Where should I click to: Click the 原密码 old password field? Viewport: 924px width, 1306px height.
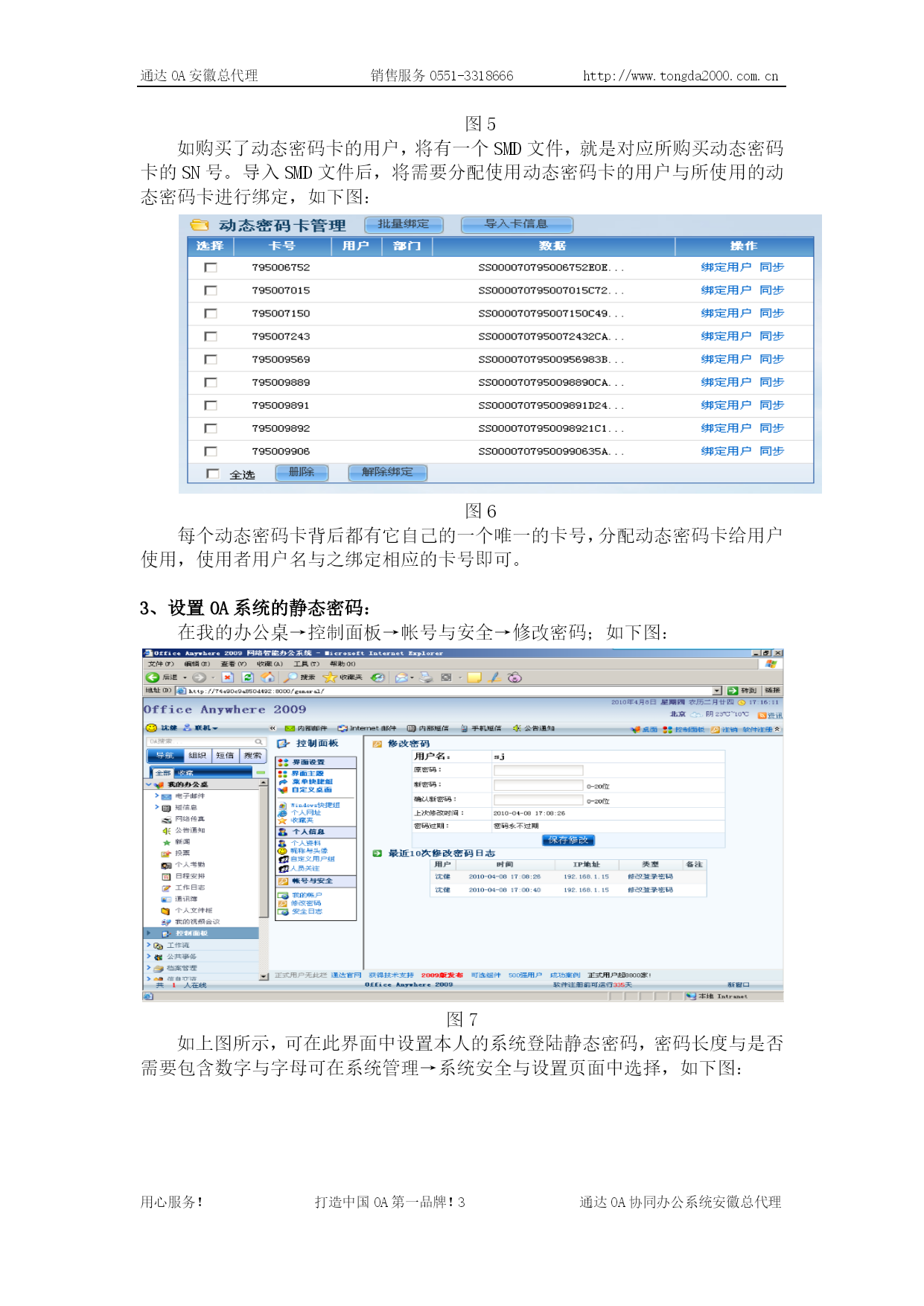coord(538,770)
